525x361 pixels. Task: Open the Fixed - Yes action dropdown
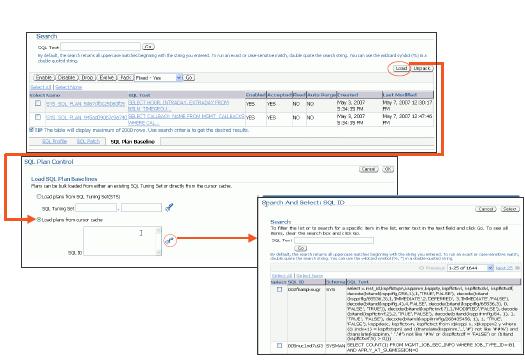click(x=158, y=77)
